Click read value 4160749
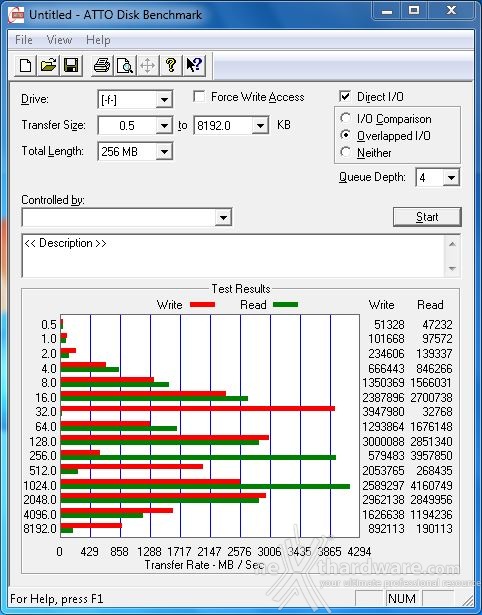 [x=431, y=486]
